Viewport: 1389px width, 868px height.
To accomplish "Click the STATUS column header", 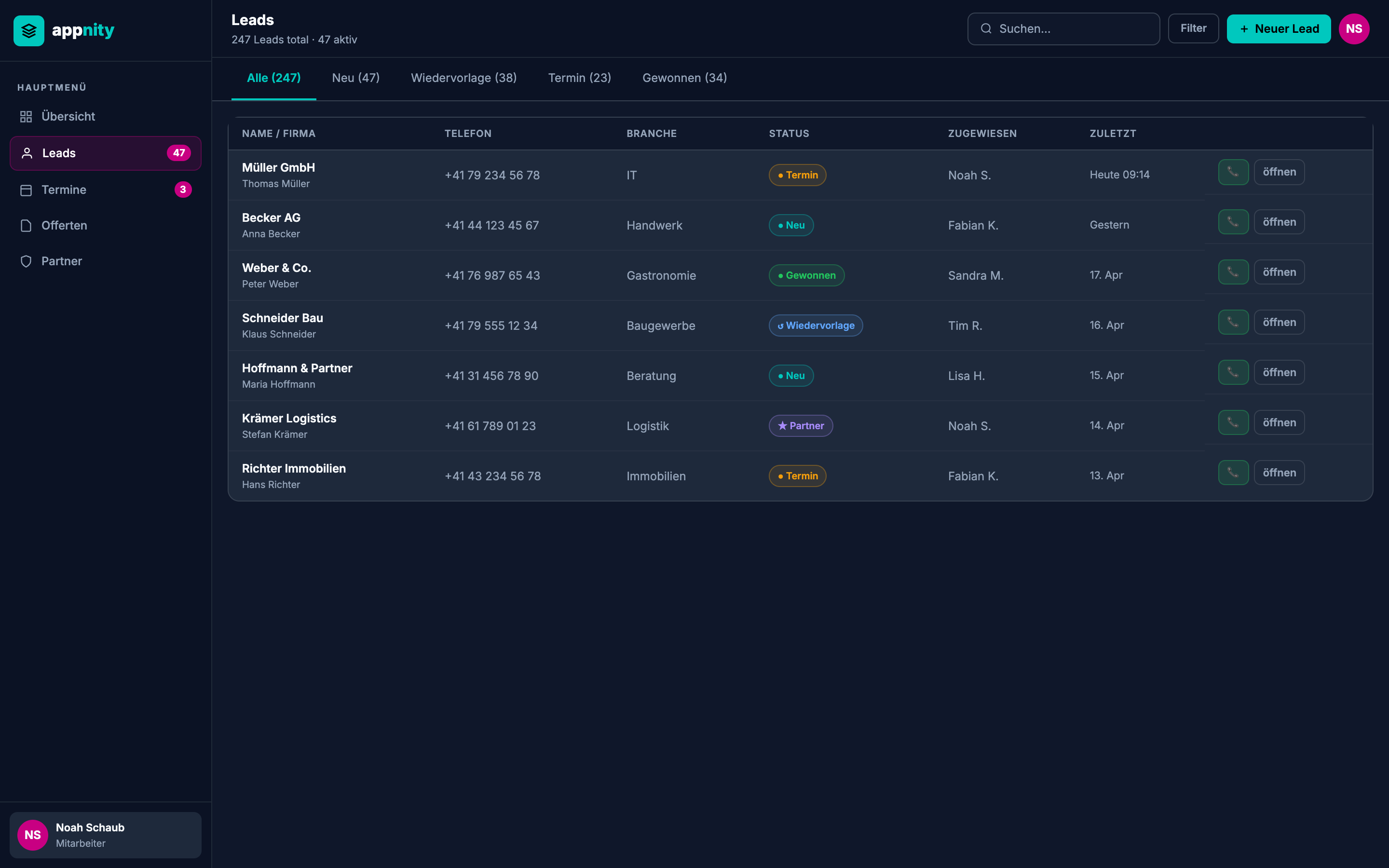I will click(x=789, y=134).
